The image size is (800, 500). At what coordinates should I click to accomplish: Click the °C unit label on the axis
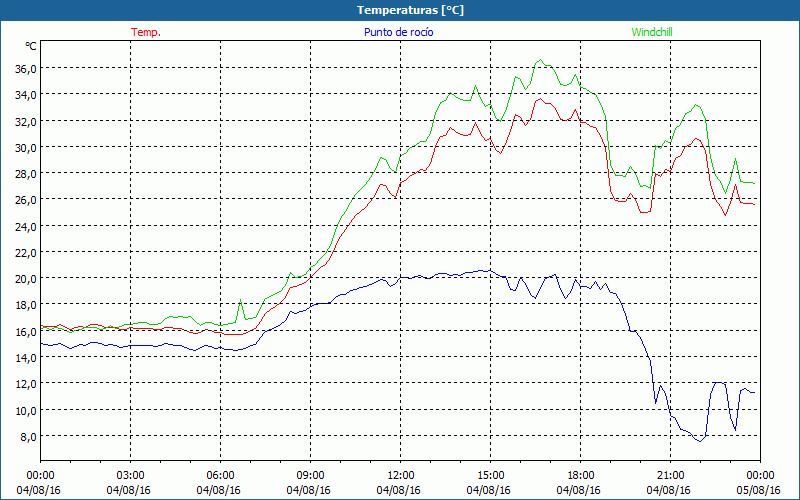[x=31, y=46]
